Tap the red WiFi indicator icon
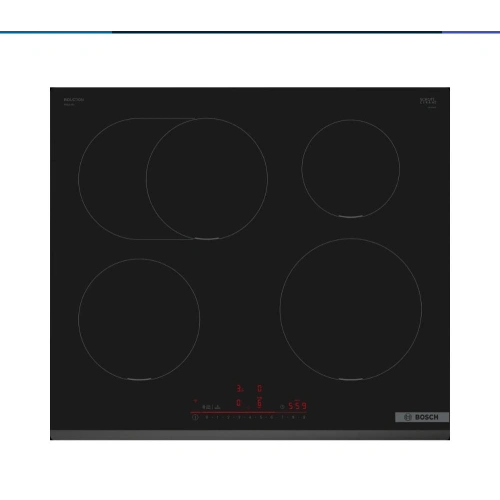Image resolution: width=500 pixels, height=500 pixels. click(196, 401)
